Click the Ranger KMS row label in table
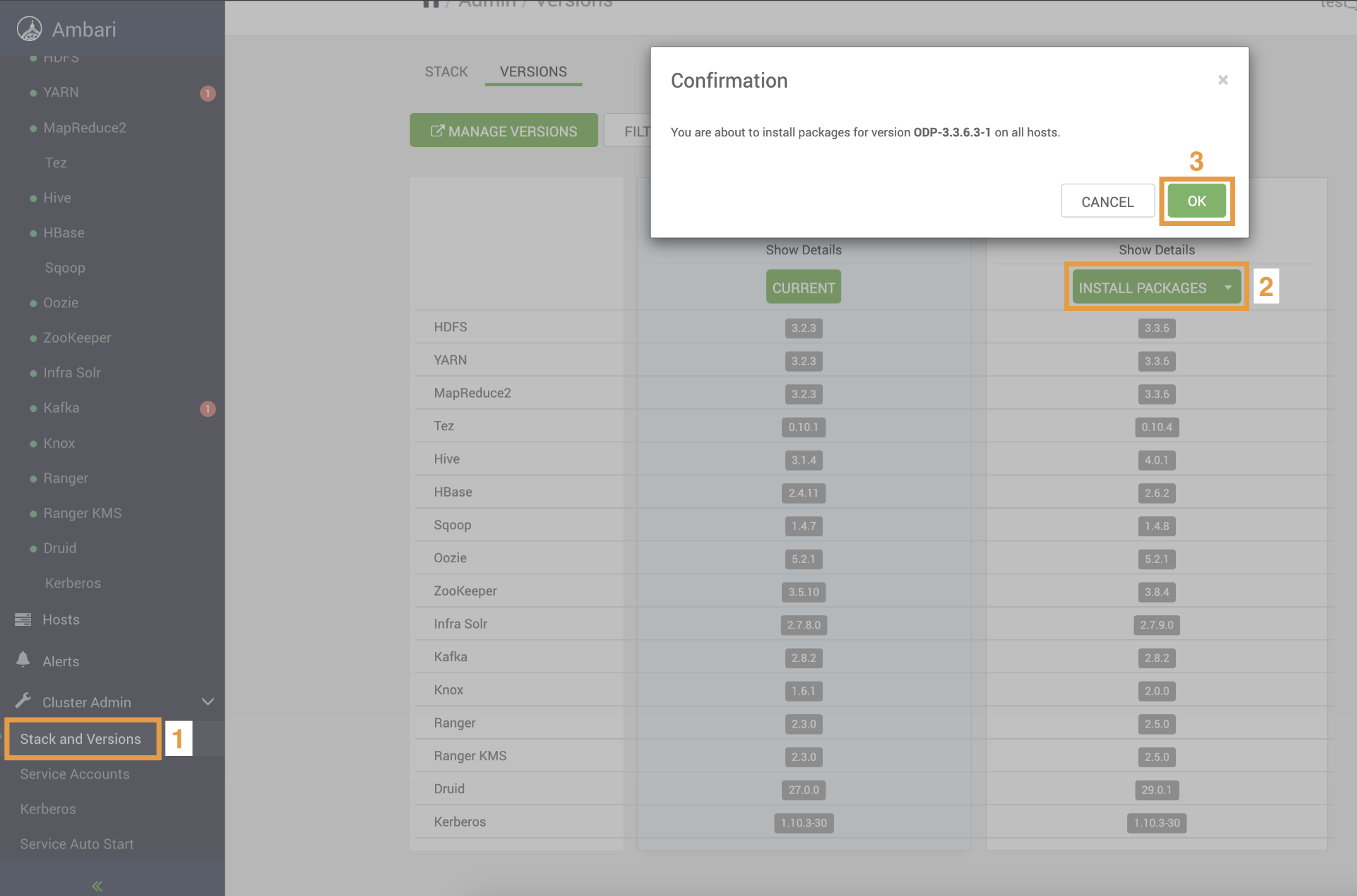The image size is (1357, 896). pos(470,756)
